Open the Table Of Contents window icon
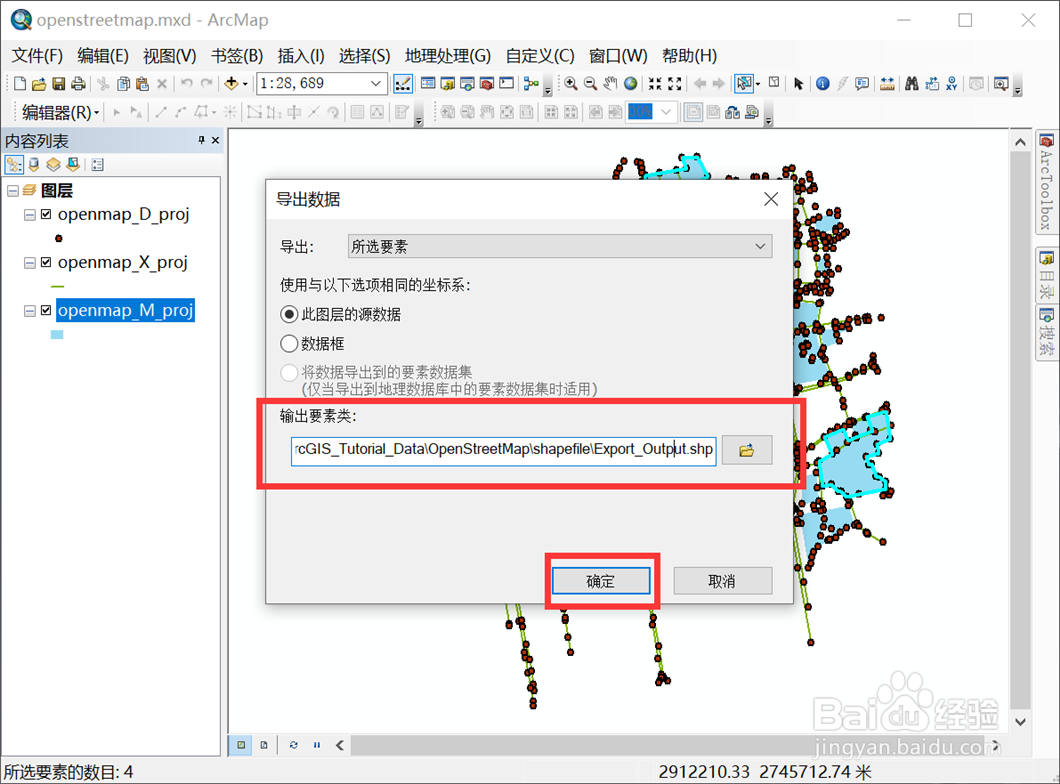This screenshot has height=784, width=1060. (x=428, y=83)
